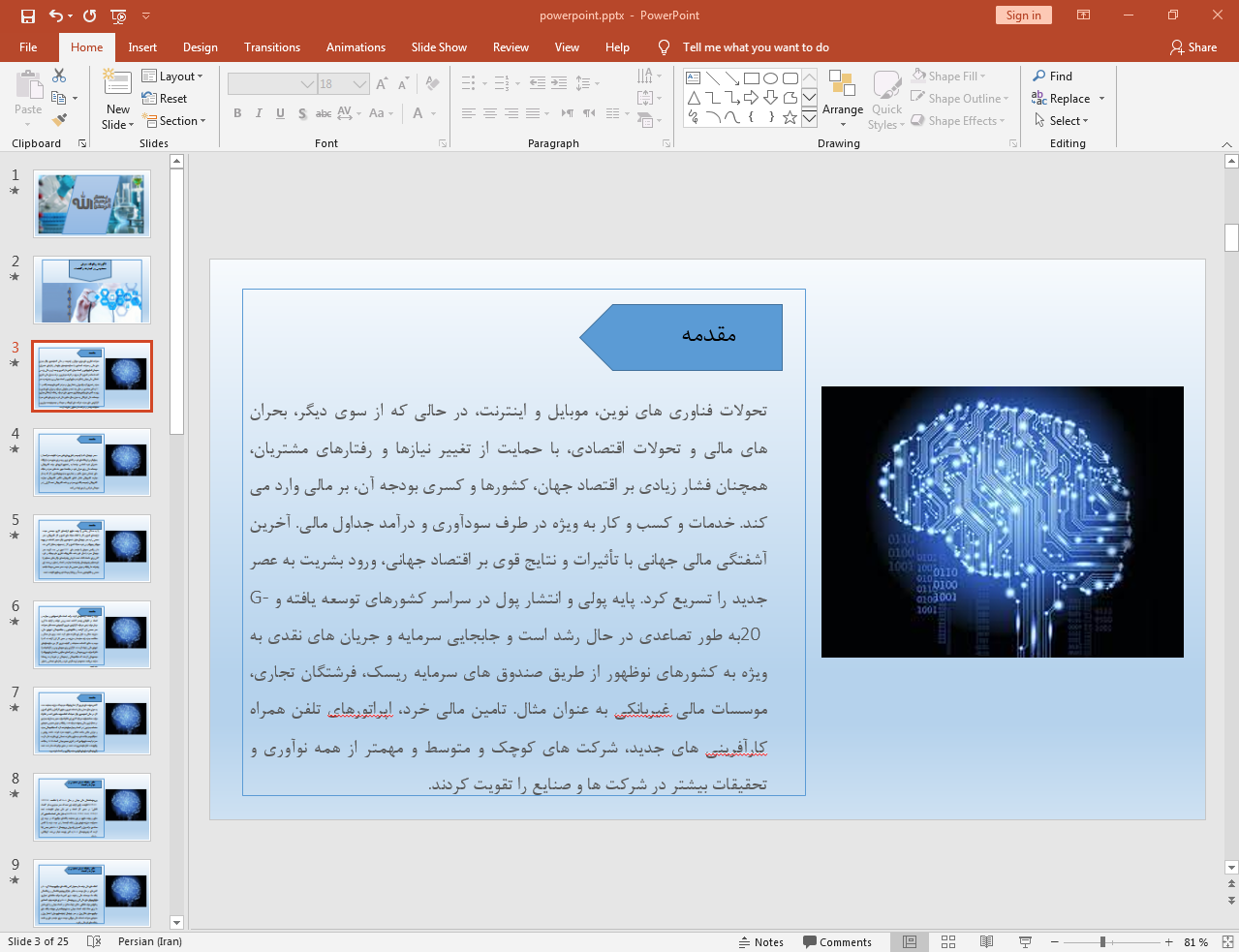This screenshot has height=952, width=1239.
Task: Switch to the Transitions tab
Action: point(272,46)
